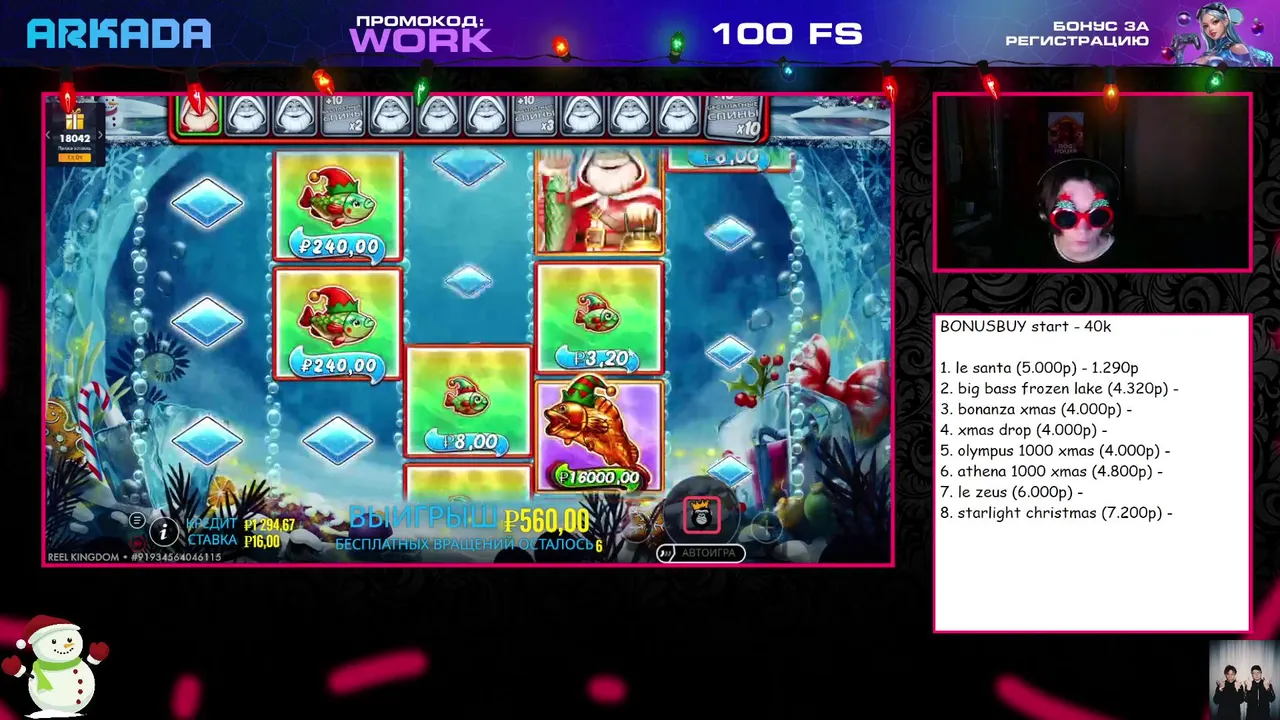
Task: Click the BONUSBUY start - 40k heading
Action: 1025,326
